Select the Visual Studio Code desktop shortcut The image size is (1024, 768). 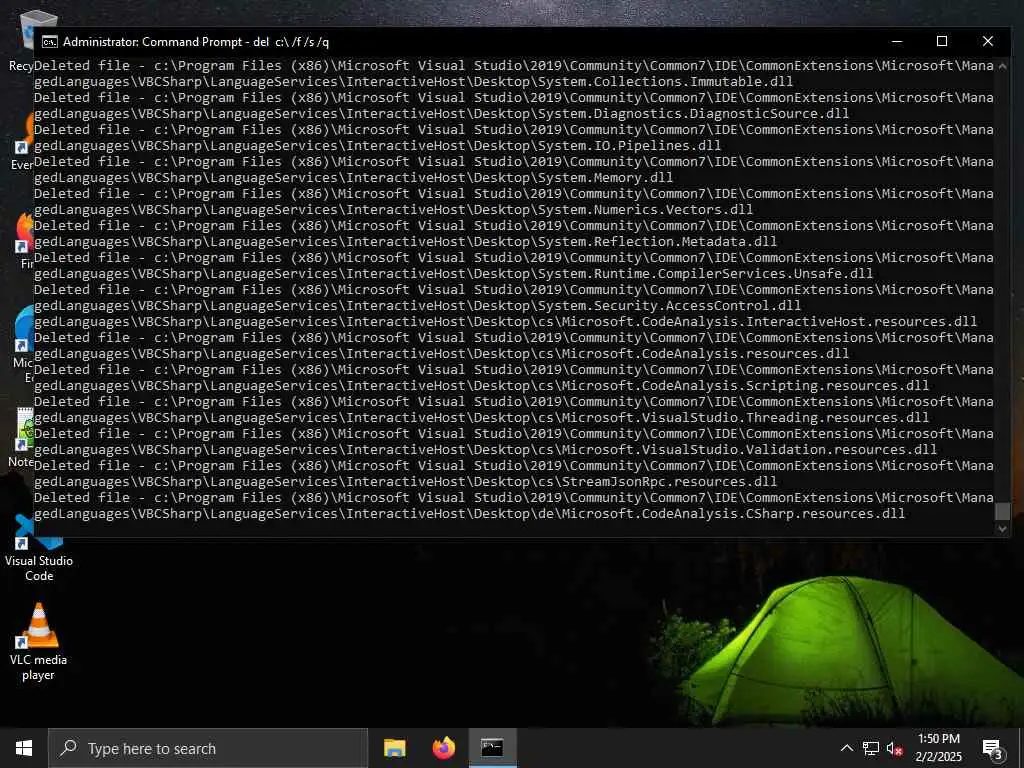click(x=39, y=549)
